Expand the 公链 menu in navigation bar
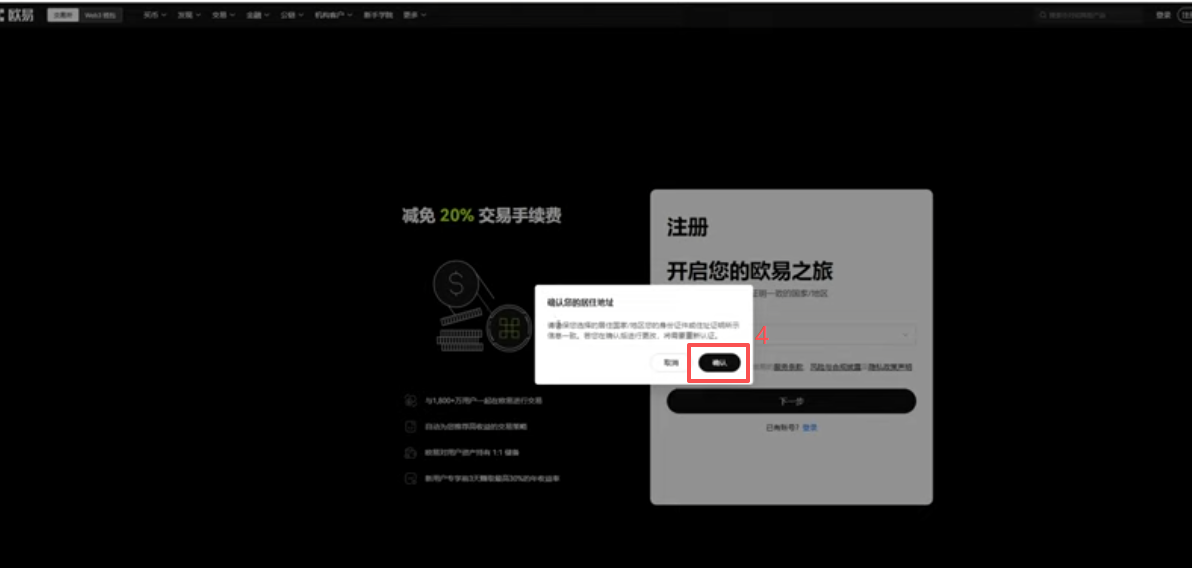This screenshot has width=1192, height=568. (291, 15)
